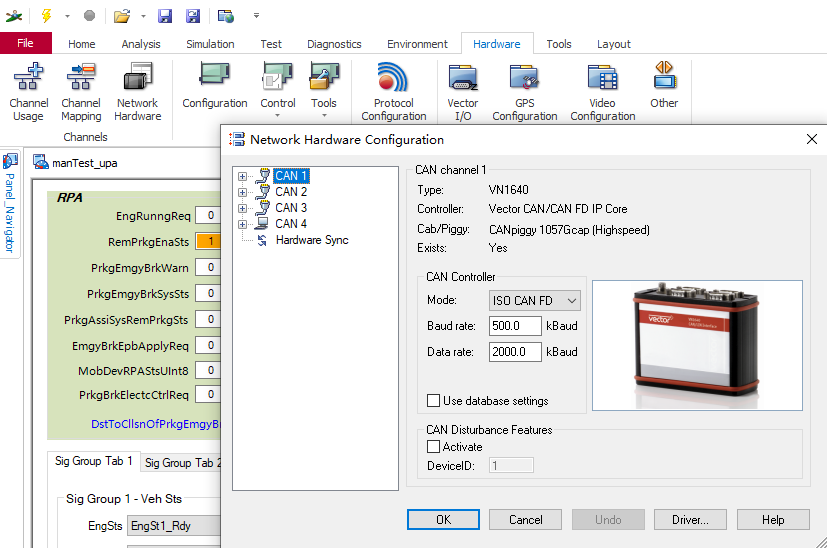The width and height of the screenshot is (827, 548).
Task: Open the hardware Configuration icon
Action: click(x=215, y=86)
